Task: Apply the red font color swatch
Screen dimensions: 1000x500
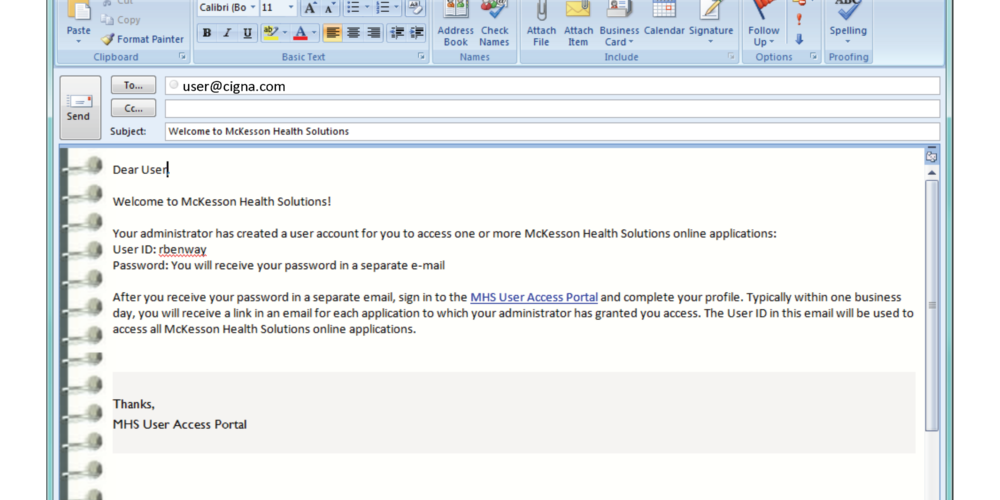Action: [302, 33]
